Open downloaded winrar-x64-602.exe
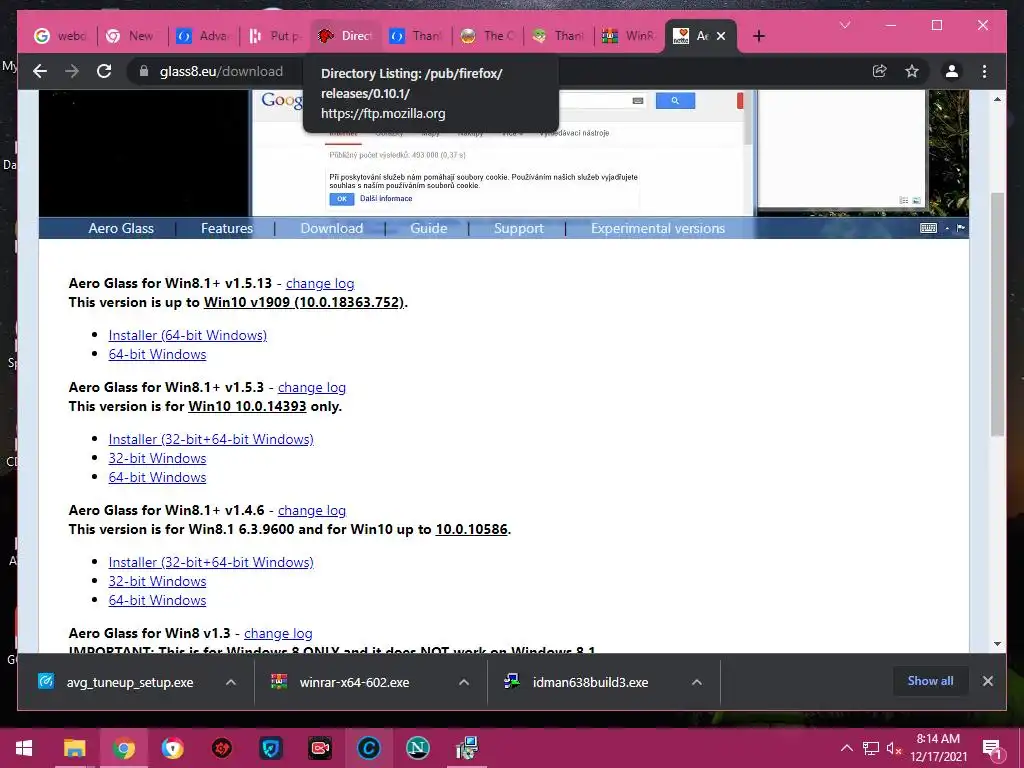This screenshot has height=768, width=1024. point(355,682)
